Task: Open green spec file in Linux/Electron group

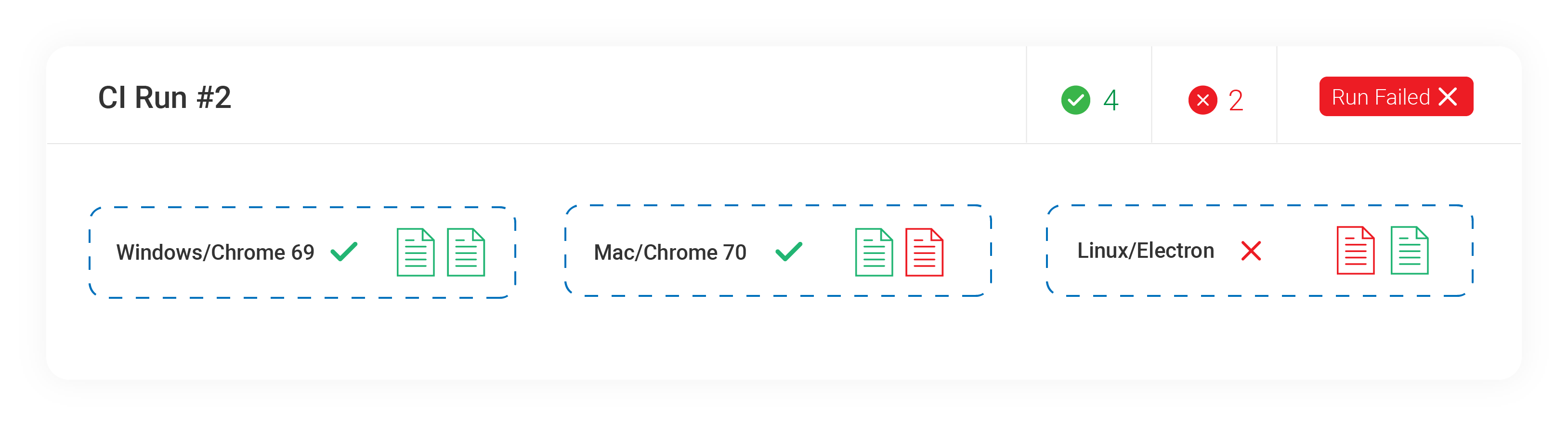Action: [1409, 251]
